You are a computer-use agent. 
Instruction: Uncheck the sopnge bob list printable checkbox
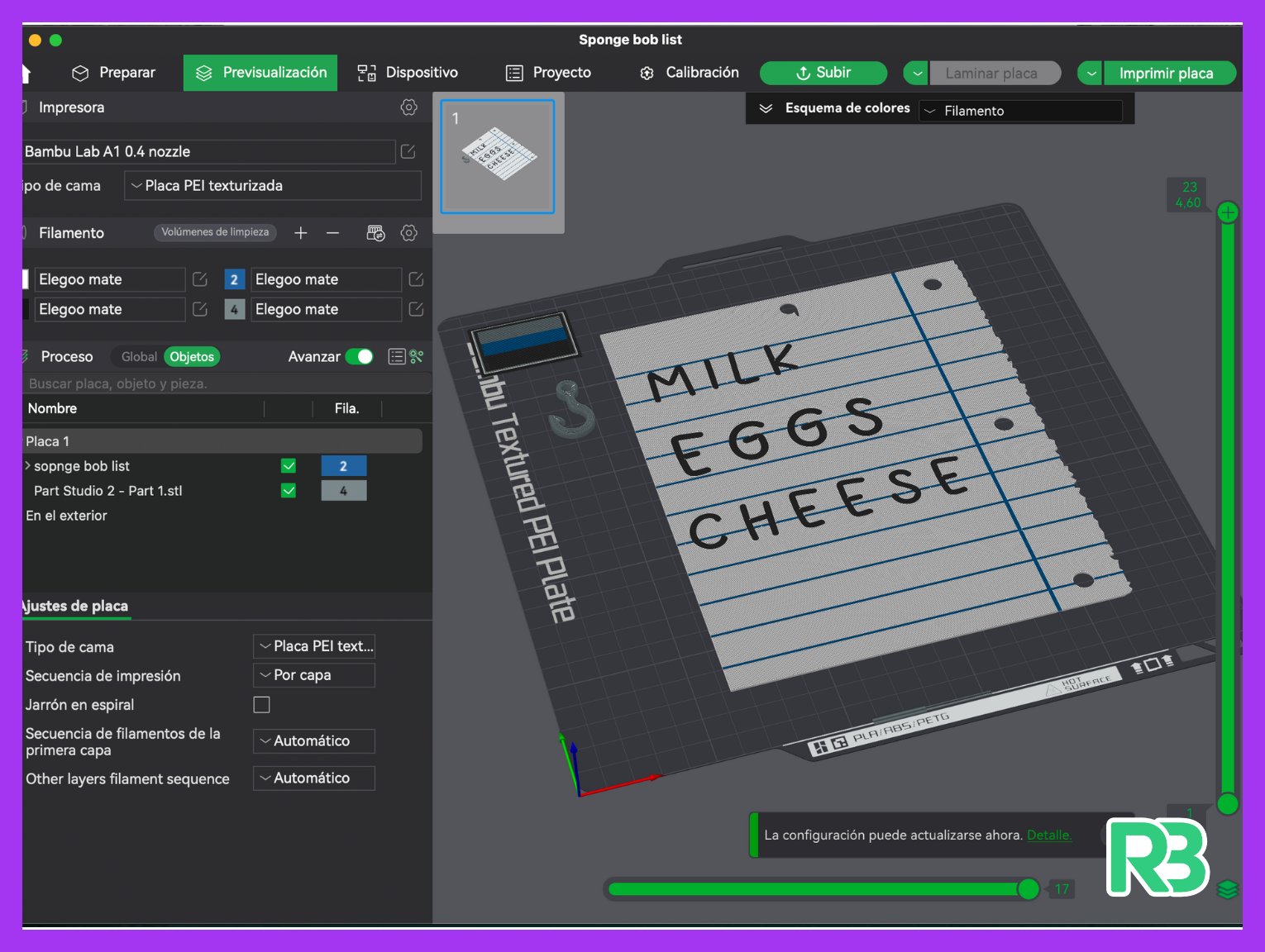[289, 466]
